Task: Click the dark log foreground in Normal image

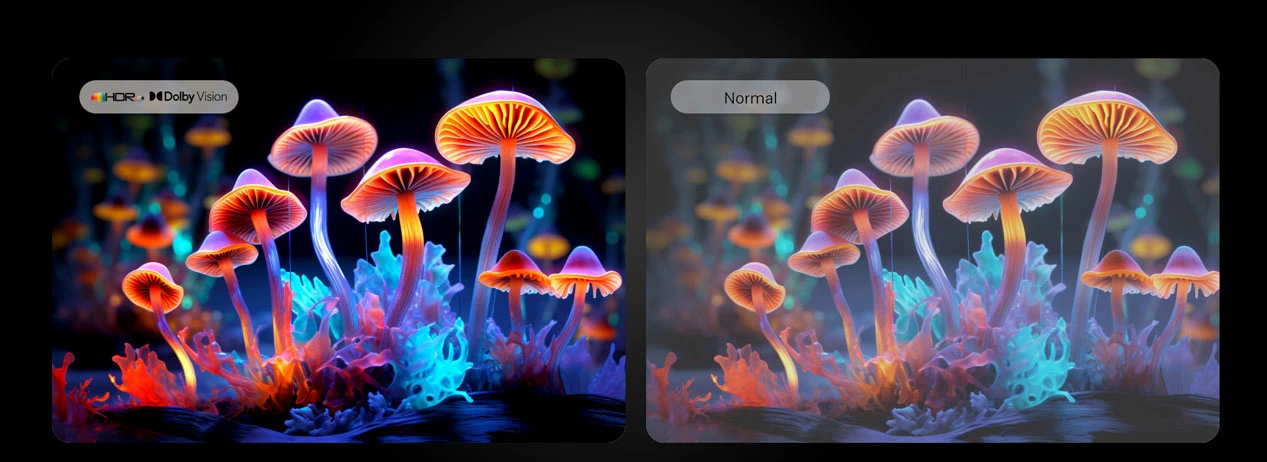Action: [x=1050, y=420]
